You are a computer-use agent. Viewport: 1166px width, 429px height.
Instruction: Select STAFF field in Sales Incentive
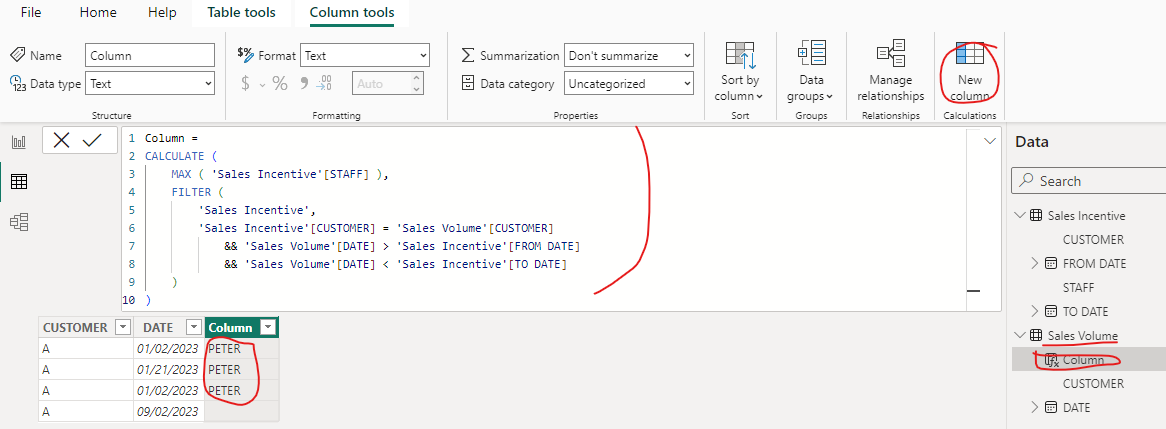pos(1078,287)
